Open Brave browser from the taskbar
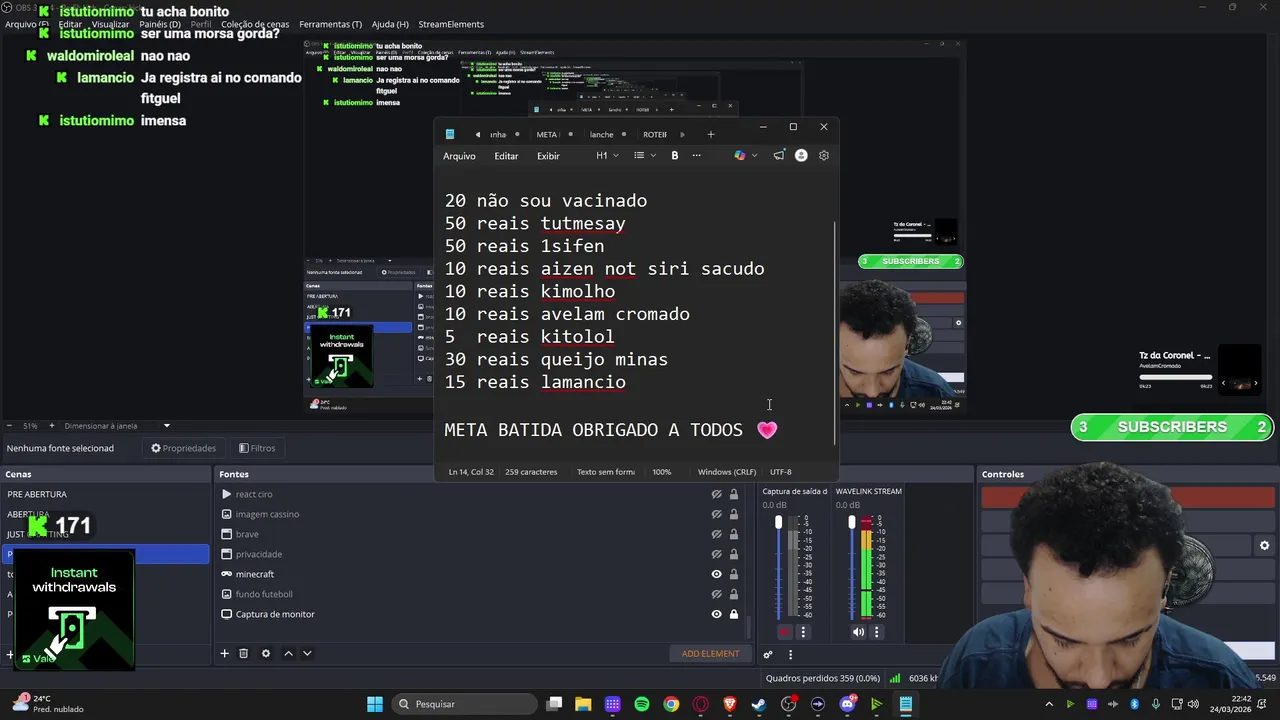This screenshot has width=1280, height=720. click(730, 704)
